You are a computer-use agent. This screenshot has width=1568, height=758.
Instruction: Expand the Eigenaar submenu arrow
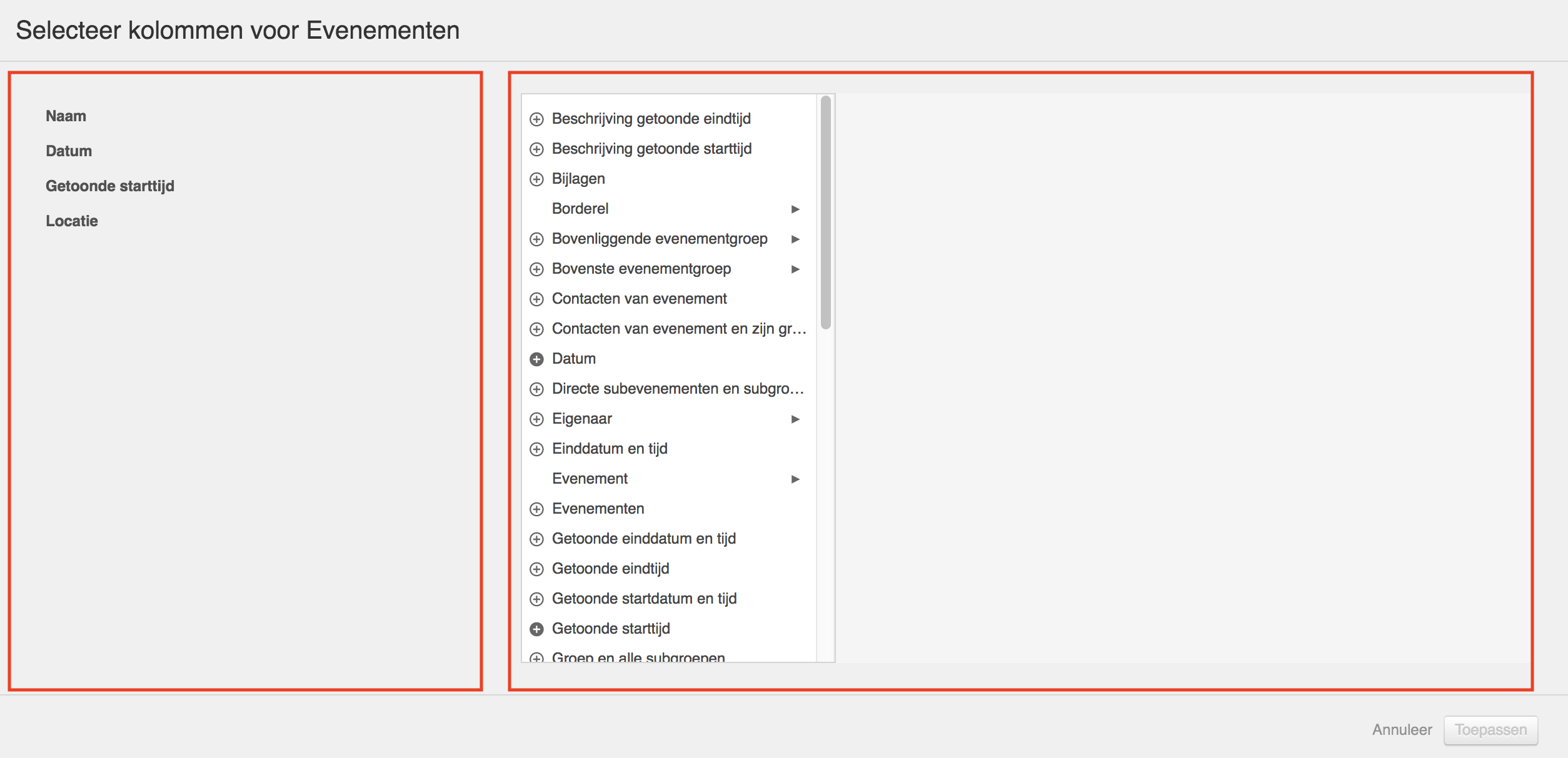pyautogui.click(x=795, y=419)
